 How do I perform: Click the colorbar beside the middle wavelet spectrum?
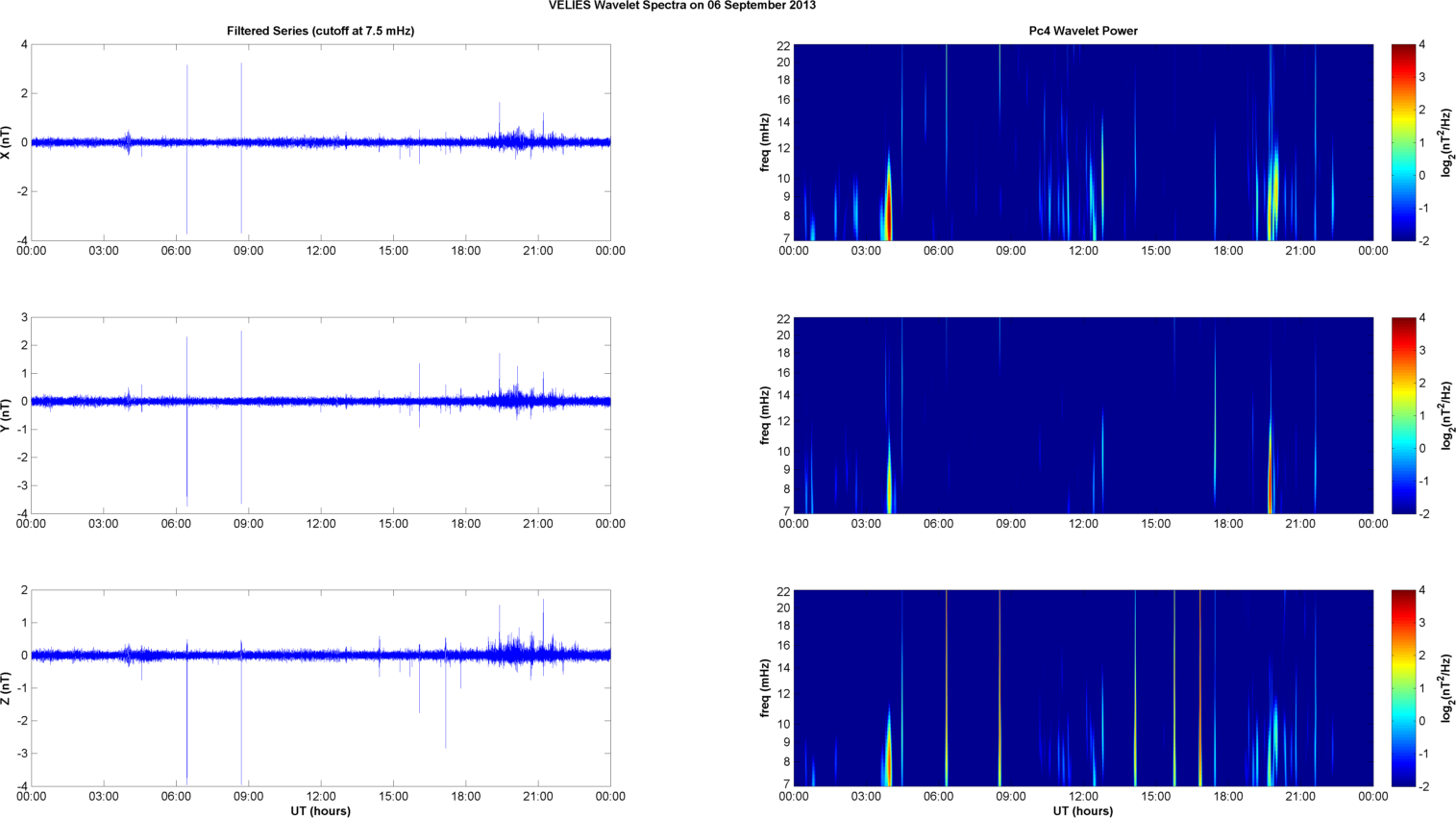pos(1403,415)
